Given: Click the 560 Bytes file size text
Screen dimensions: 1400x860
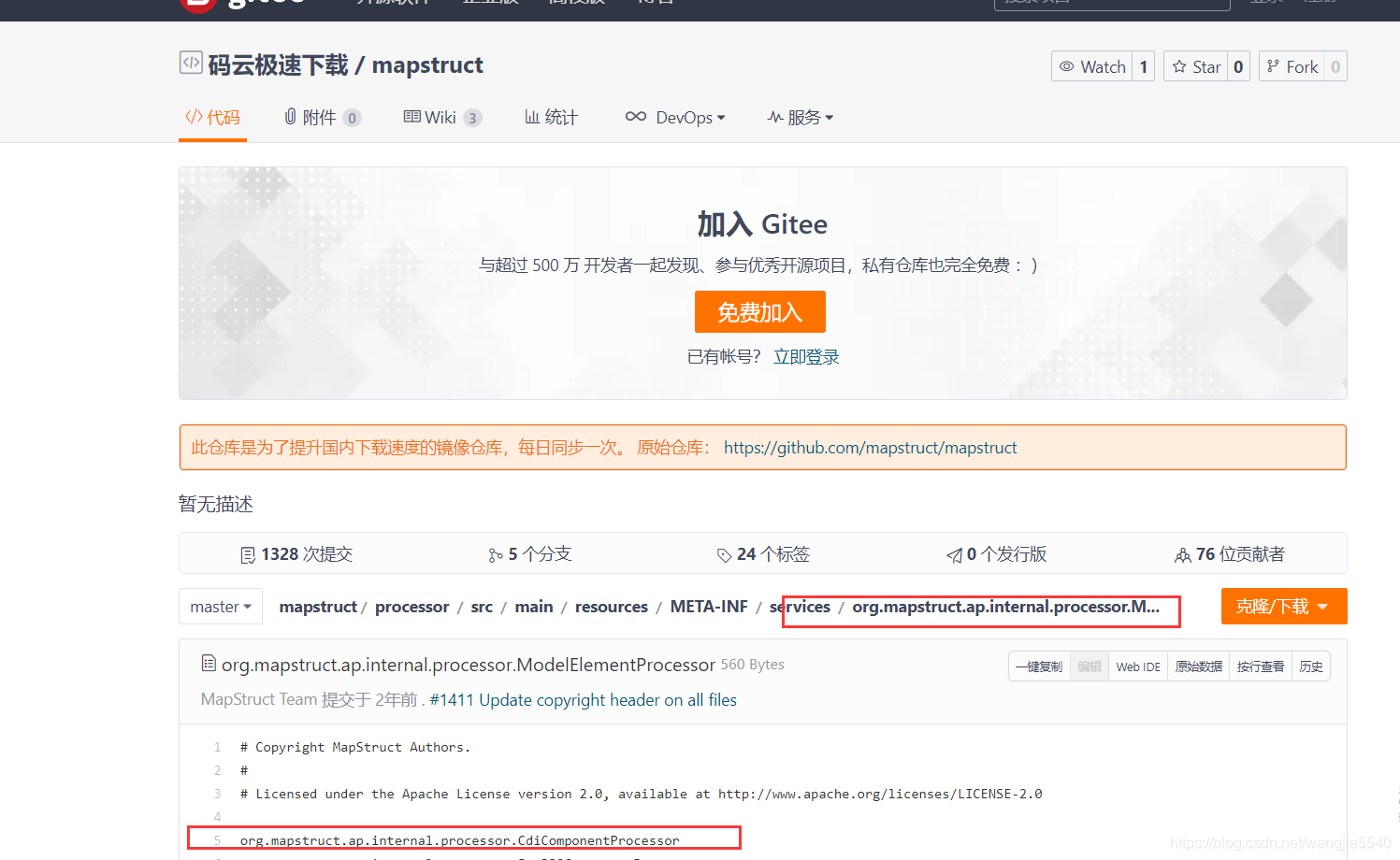Looking at the screenshot, I should [752, 665].
